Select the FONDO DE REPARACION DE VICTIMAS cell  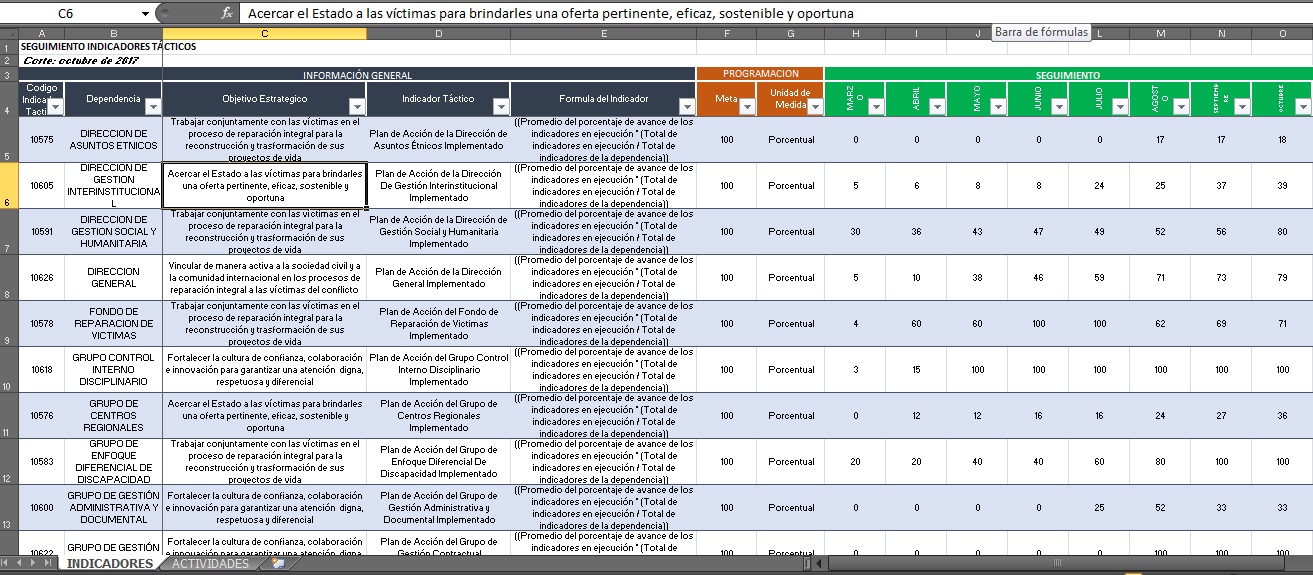[x=113, y=323]
